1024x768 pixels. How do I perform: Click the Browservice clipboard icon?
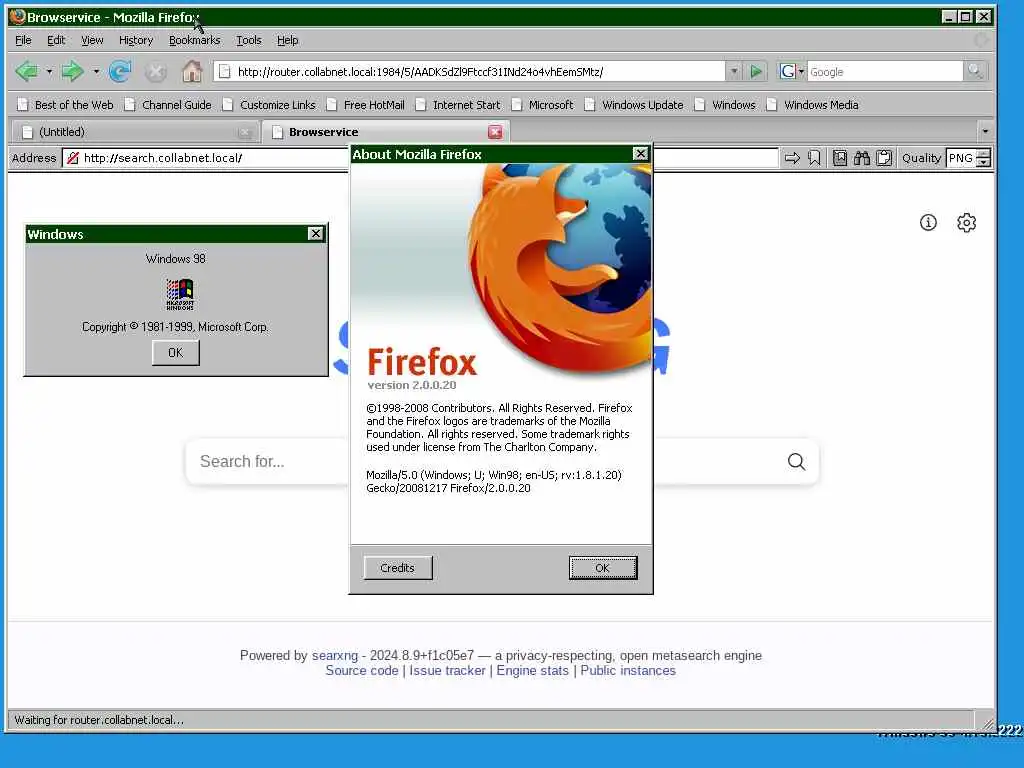pyautogui.click(x=884, y=158)
